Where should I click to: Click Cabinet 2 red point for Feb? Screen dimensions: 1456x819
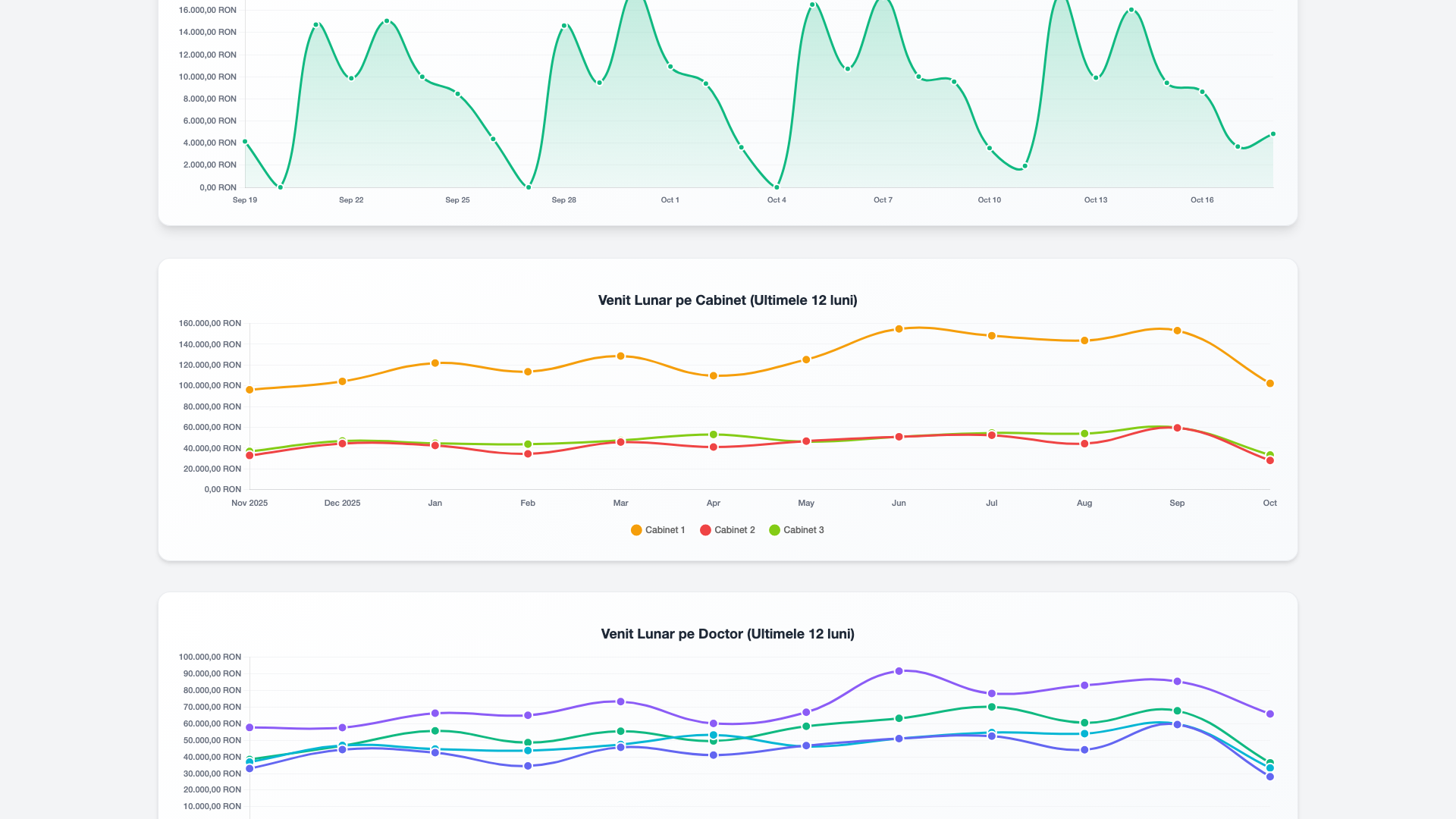[528, 454]
